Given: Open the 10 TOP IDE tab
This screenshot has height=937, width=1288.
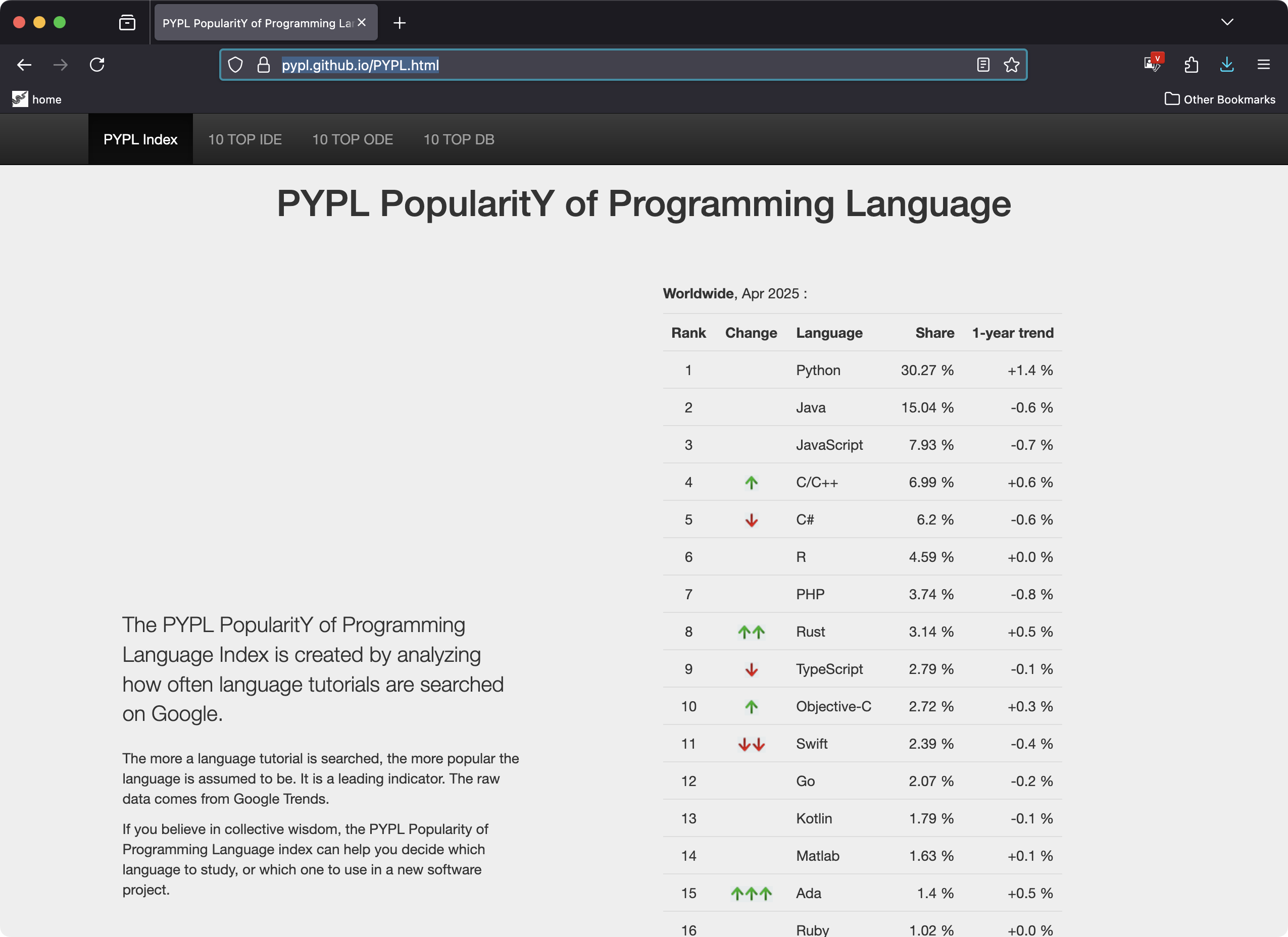Looking at the screenshot, I should [245, 140].
